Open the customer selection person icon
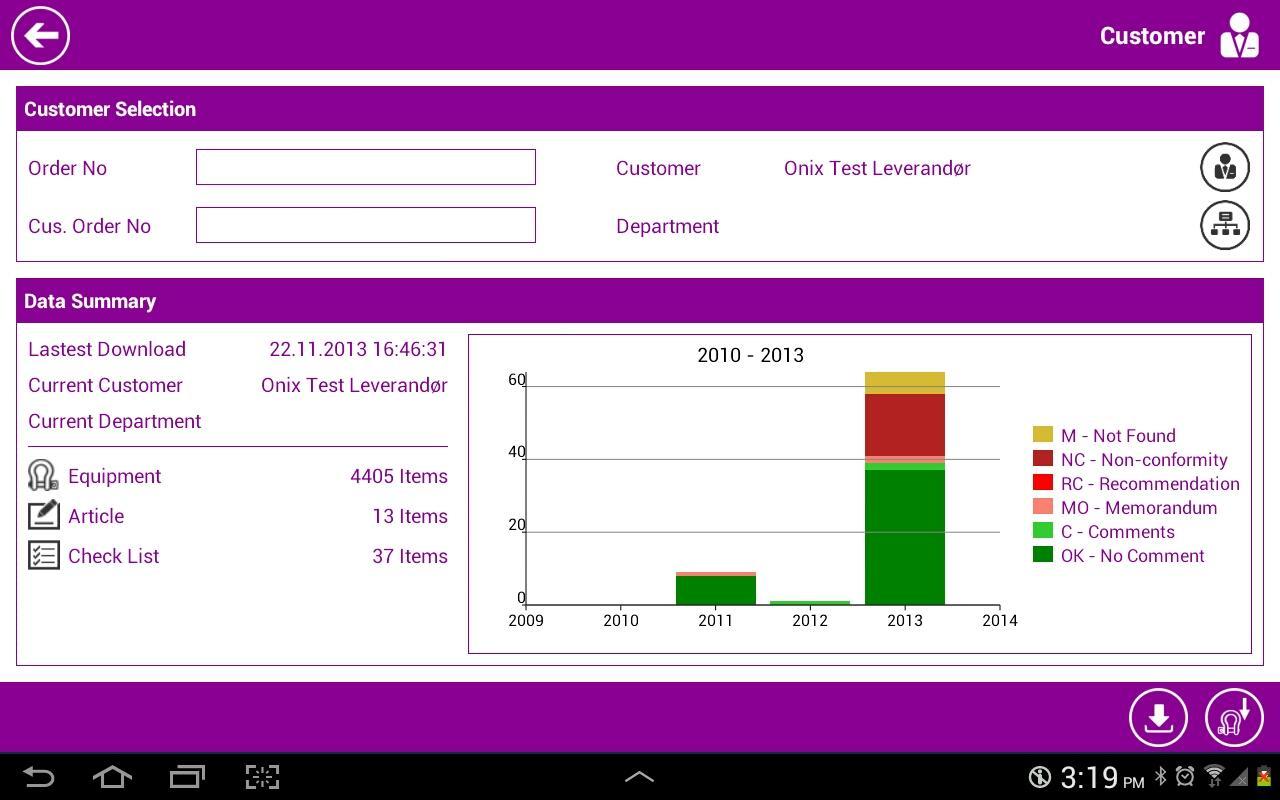This screenshot has width=1280, height=800. tap(1225, 167)
